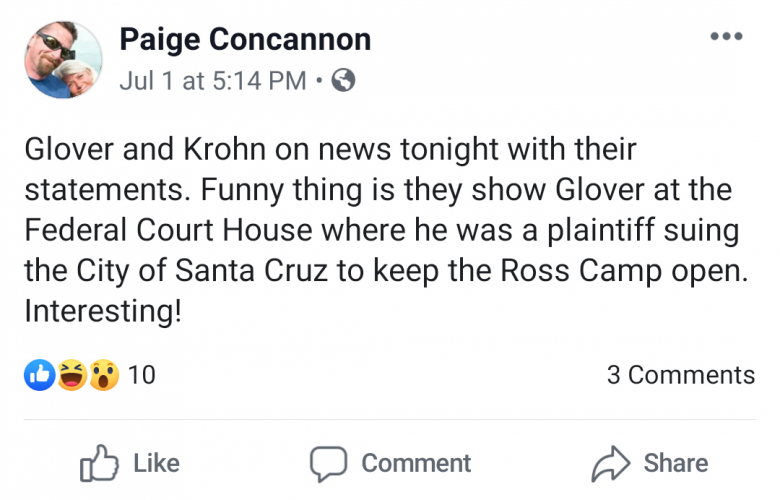
Task: Click the laughing Haha reaction emoji
Action: [71, 375]
